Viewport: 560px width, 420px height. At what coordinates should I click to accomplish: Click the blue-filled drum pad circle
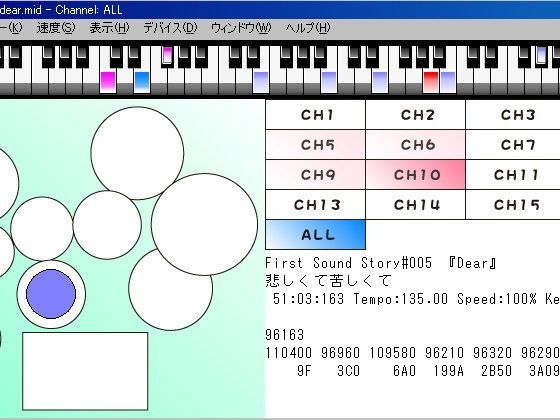51,294
